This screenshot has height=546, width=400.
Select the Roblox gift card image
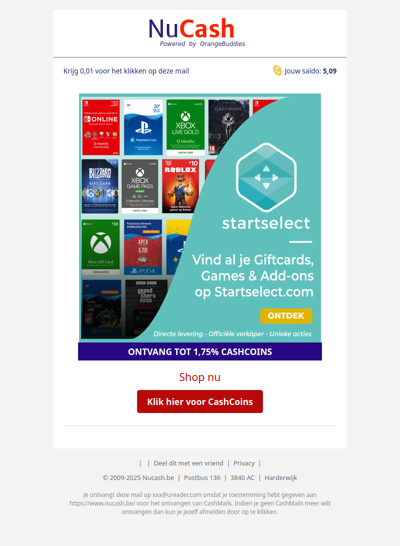(x=180, y=186)
